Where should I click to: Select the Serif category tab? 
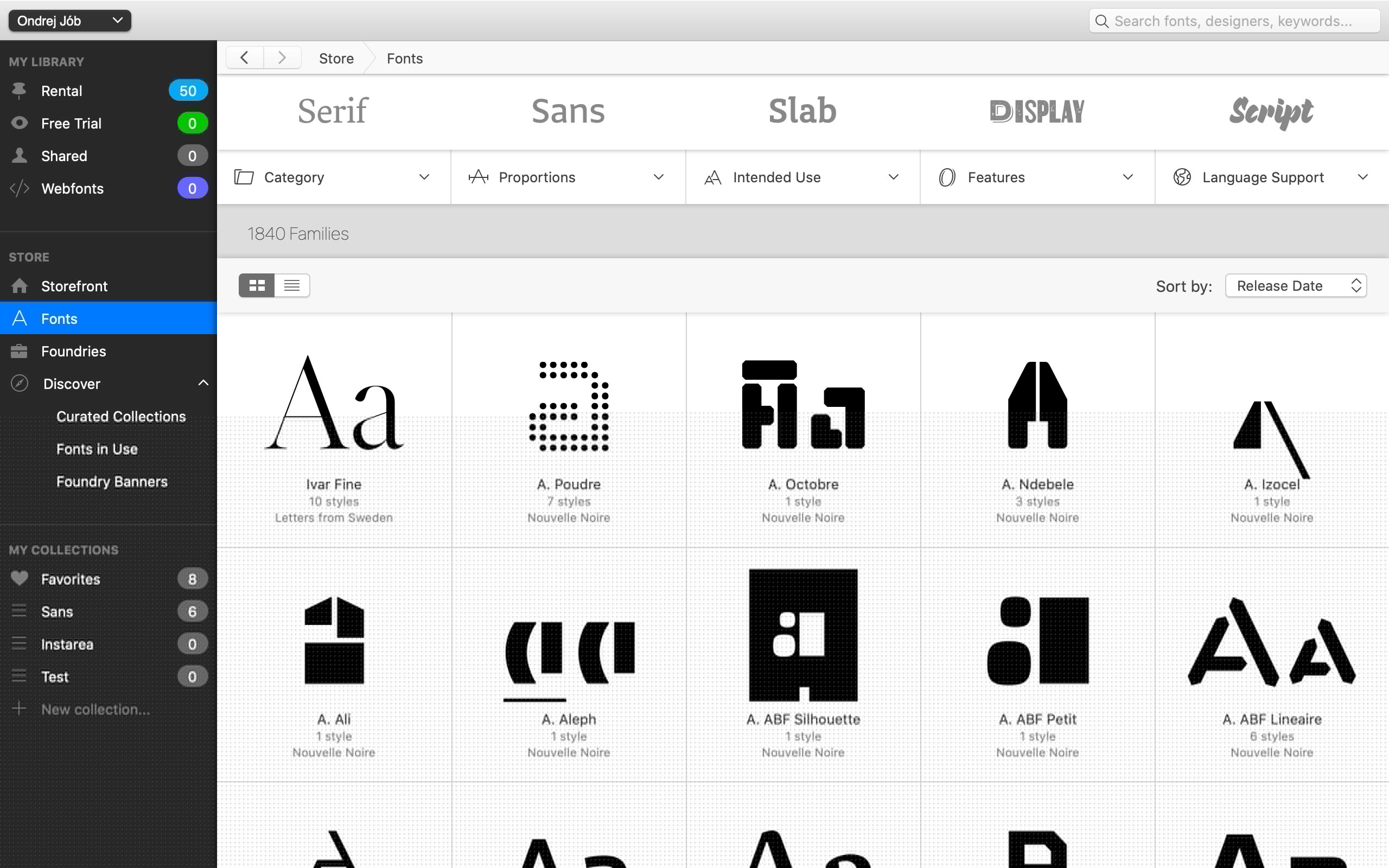[x=333, y=110]
